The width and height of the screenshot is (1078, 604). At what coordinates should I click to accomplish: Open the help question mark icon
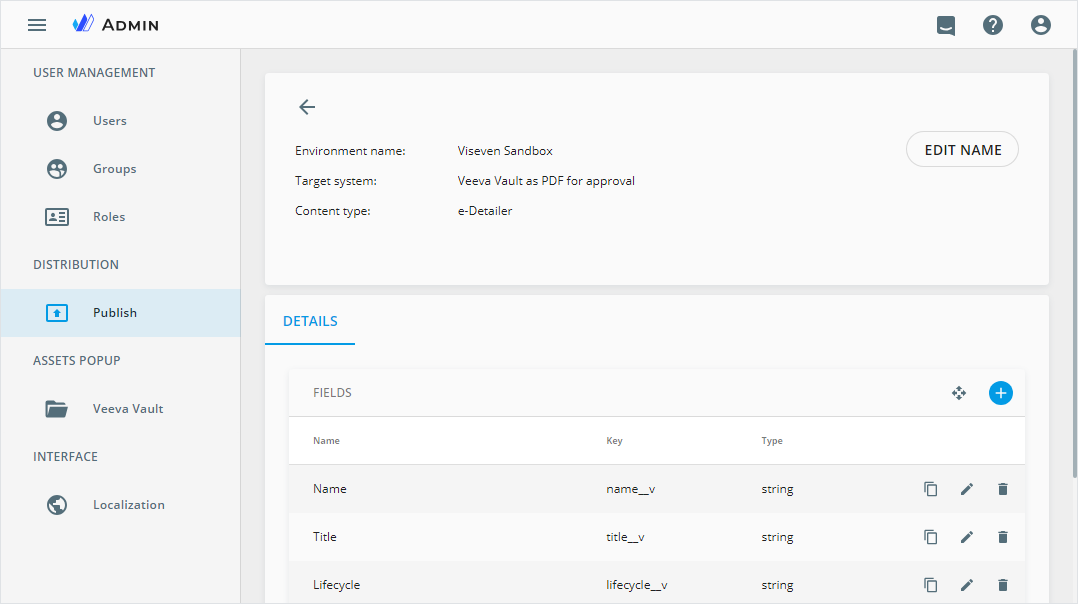pyautogui.click(x=993, y=25)
